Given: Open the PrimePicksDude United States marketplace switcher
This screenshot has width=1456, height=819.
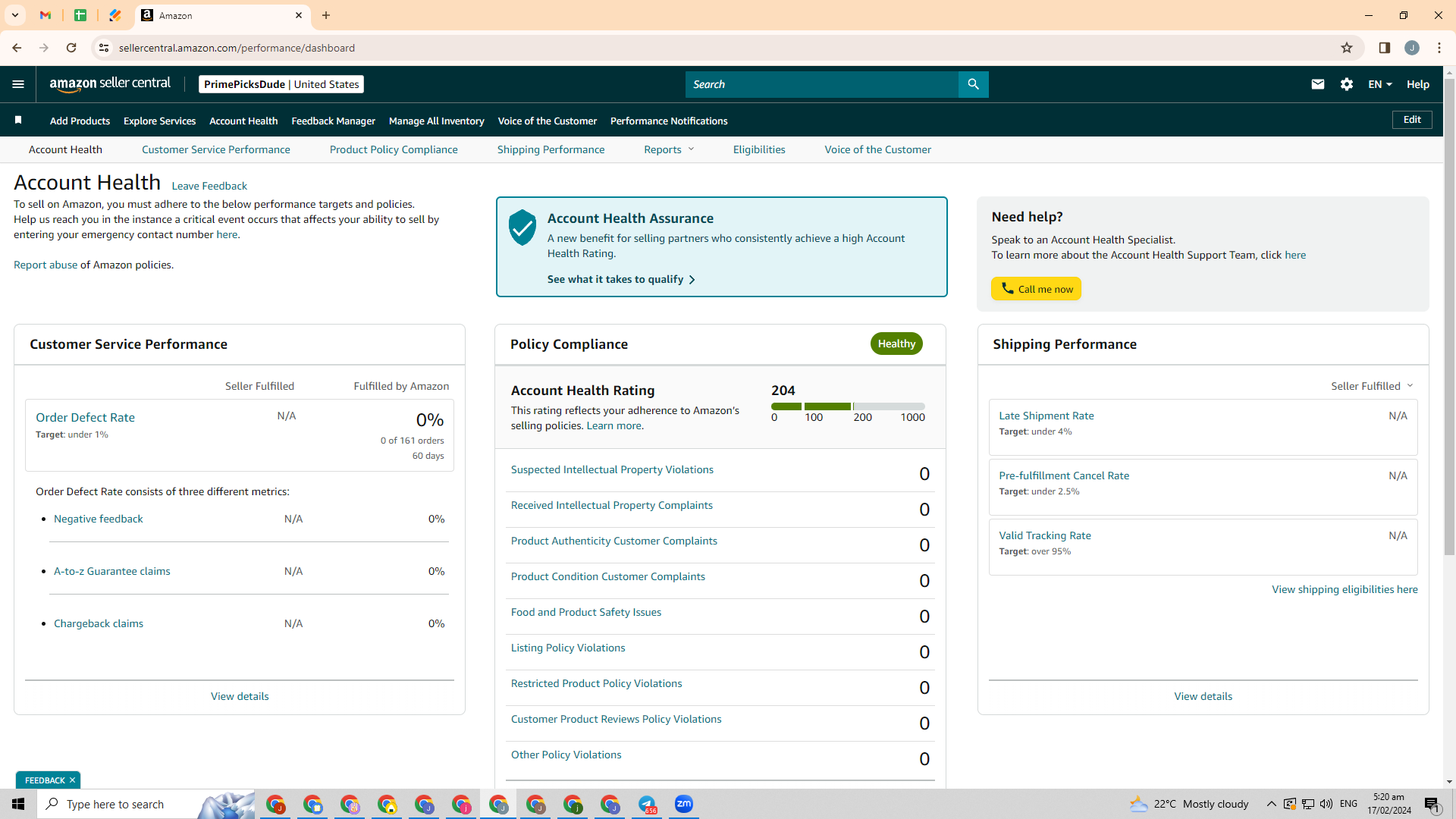Looking at the screenshot, I should [x=281, y=84].
